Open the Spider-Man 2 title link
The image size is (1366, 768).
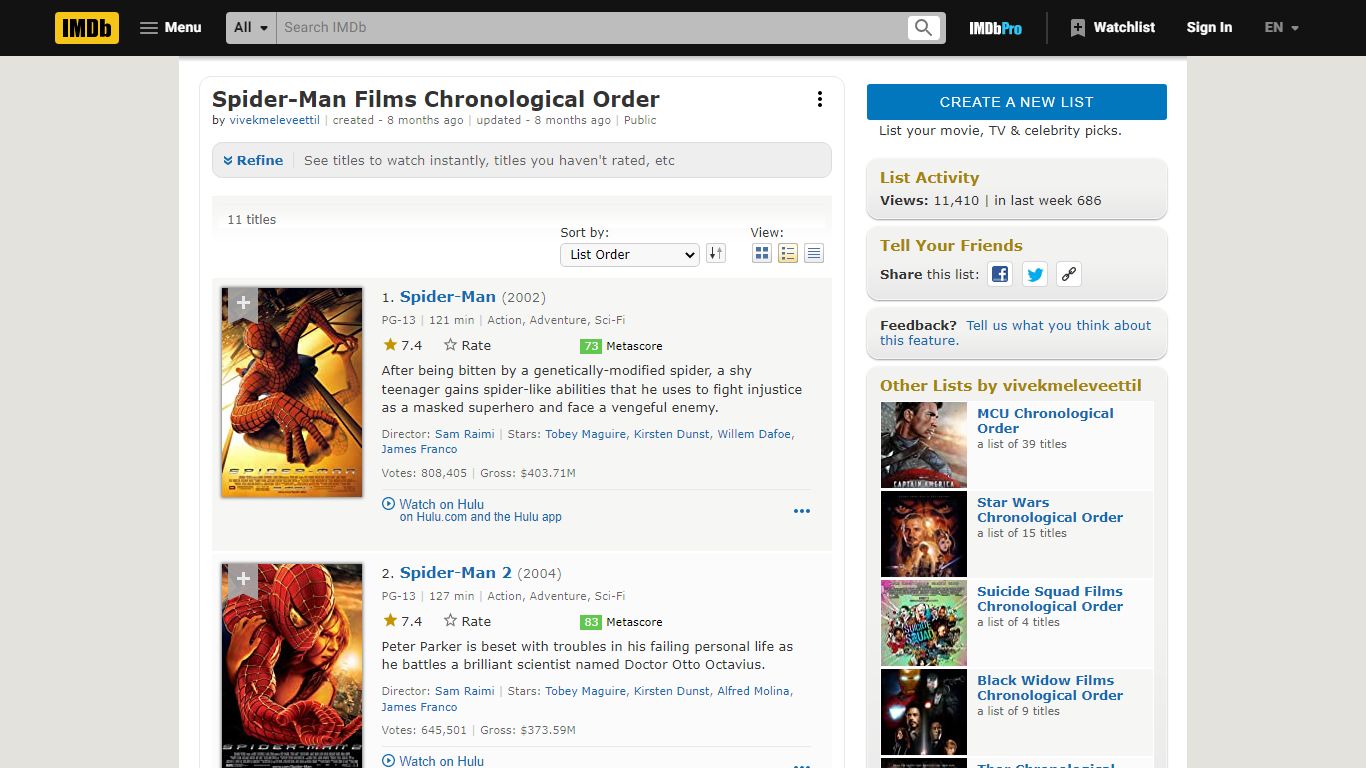tap(456, 572)
